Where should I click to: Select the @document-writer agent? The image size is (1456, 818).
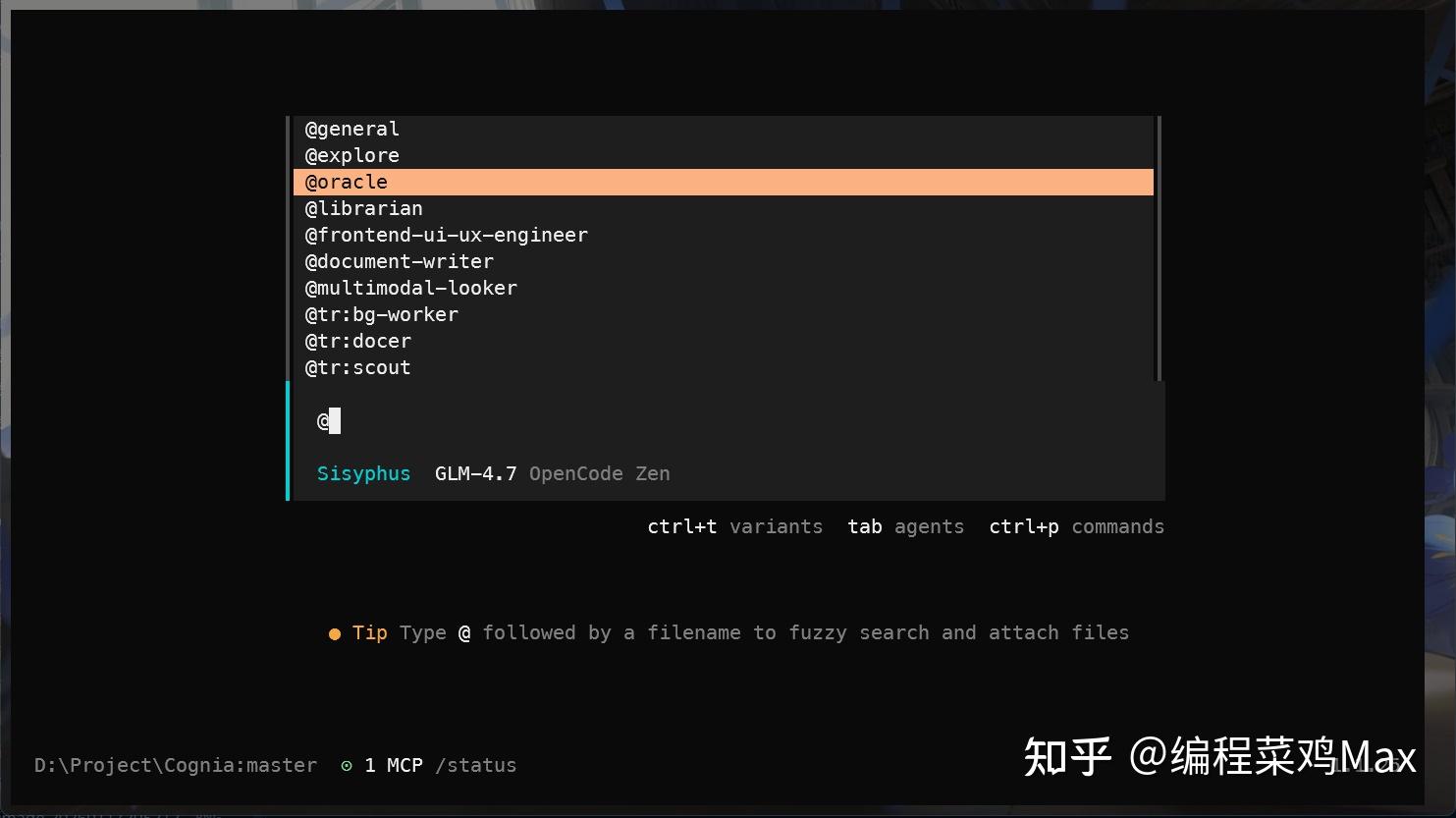tap(724, 261)
